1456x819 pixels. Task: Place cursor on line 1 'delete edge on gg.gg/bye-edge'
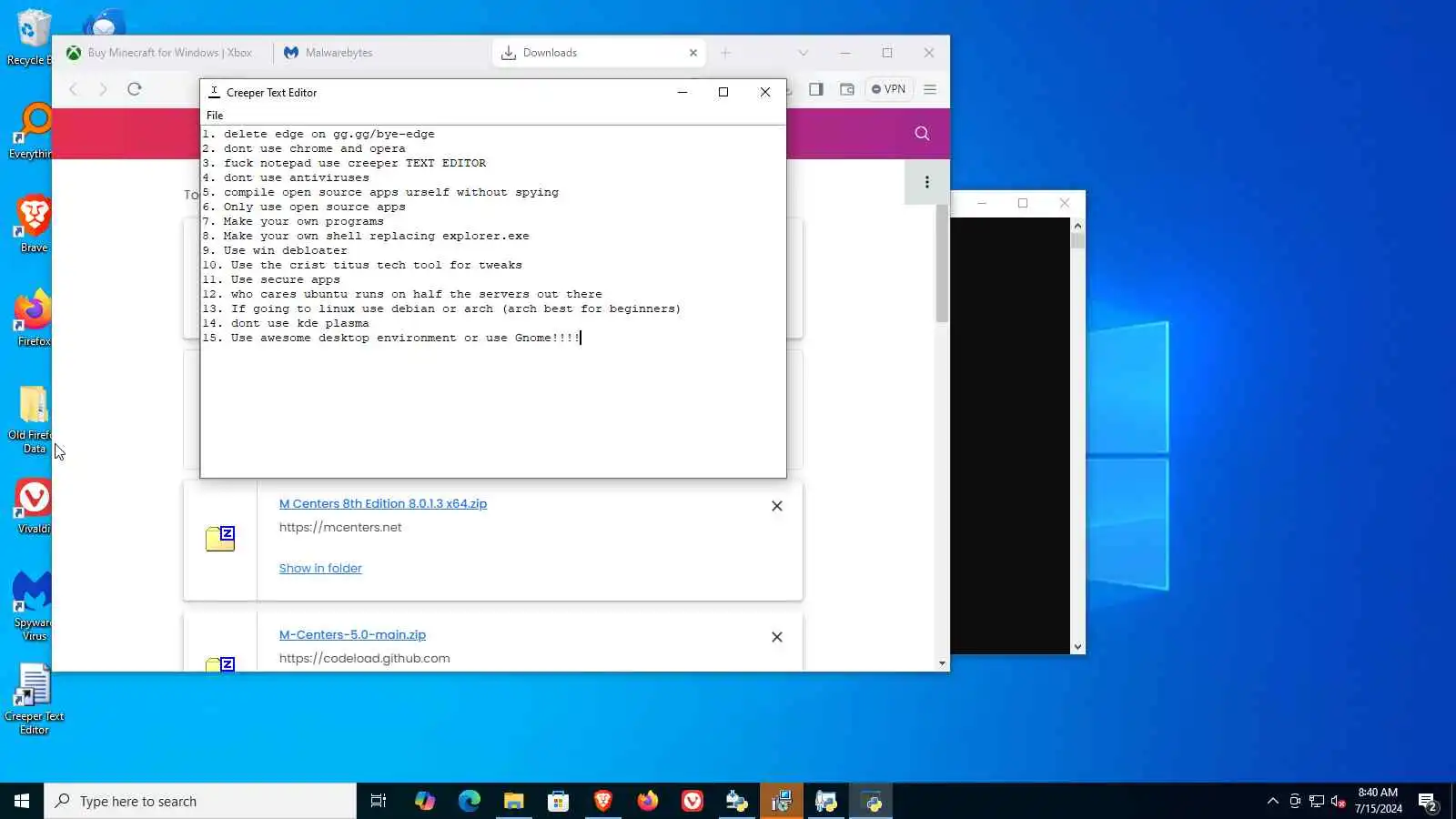point(318,134)
